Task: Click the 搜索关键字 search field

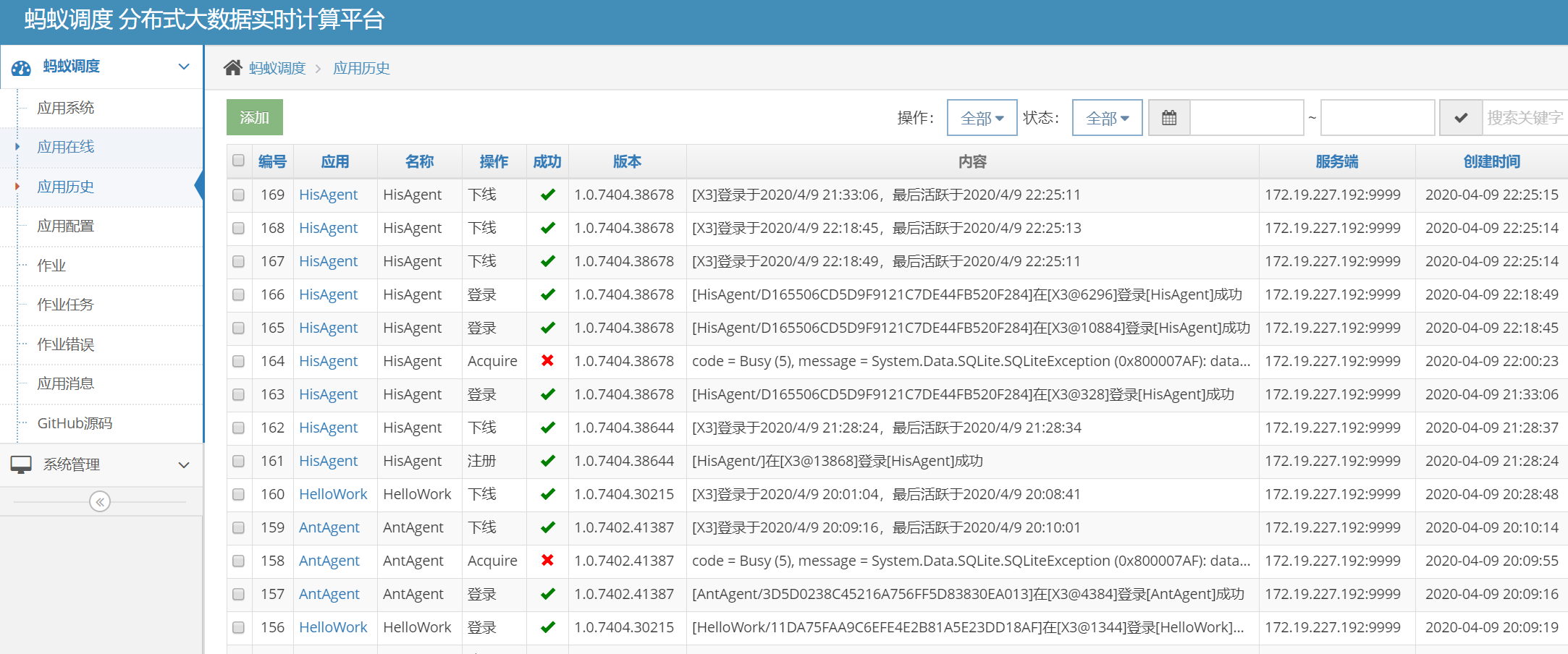Action: (1525, 117)
